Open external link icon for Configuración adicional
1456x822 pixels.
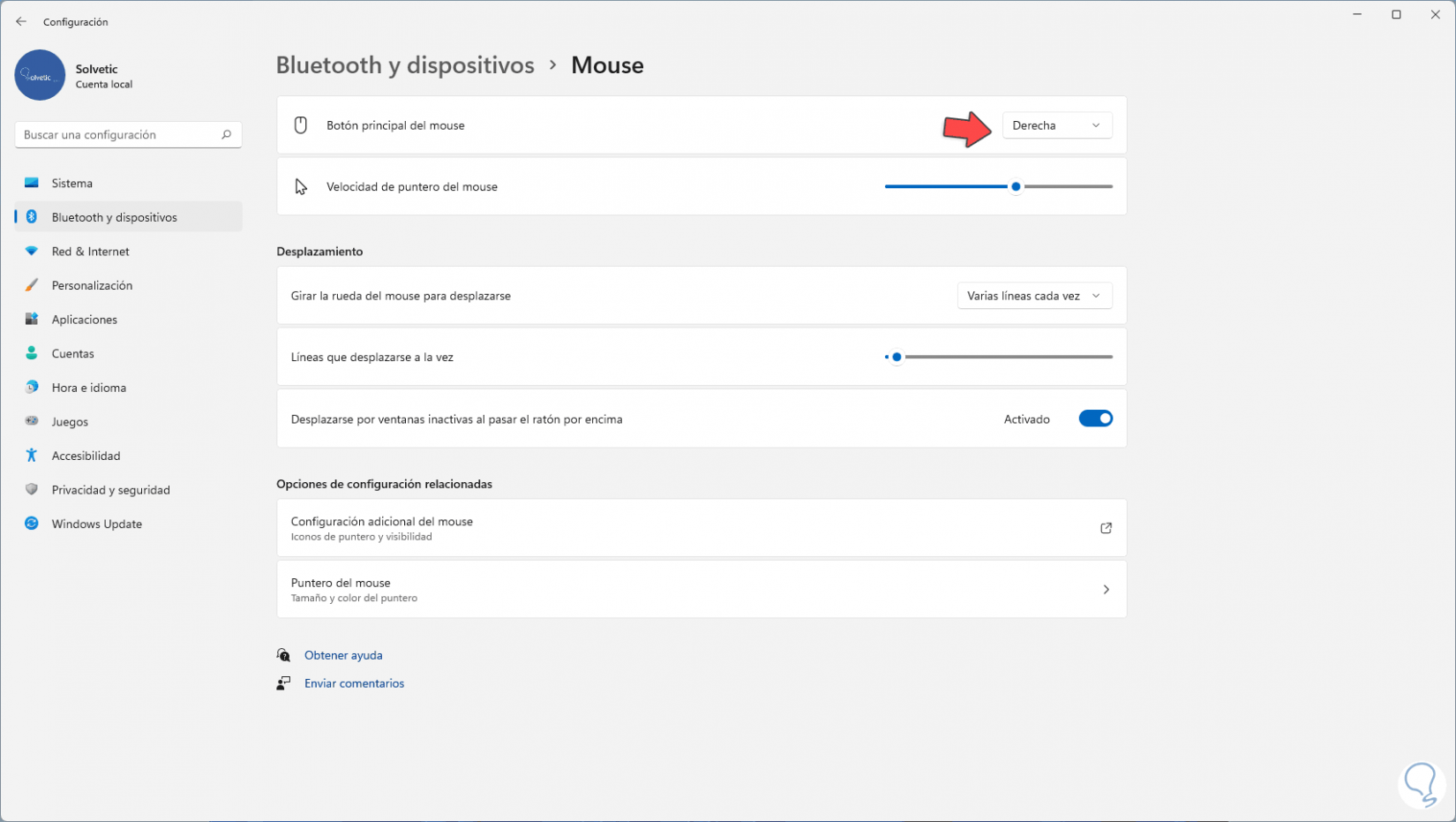[x=1106, y=528]
